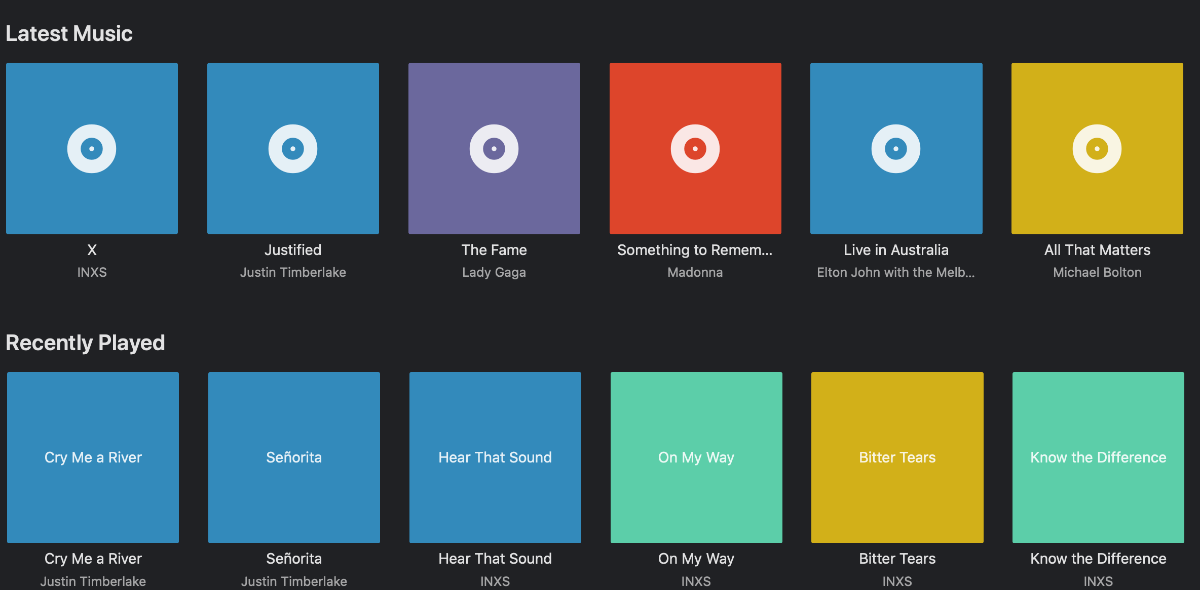The width and height of the screenshot is (1200, 590).
Task: Open the Justified album cover
Action: pyautogui.click(x=293, y=149)
